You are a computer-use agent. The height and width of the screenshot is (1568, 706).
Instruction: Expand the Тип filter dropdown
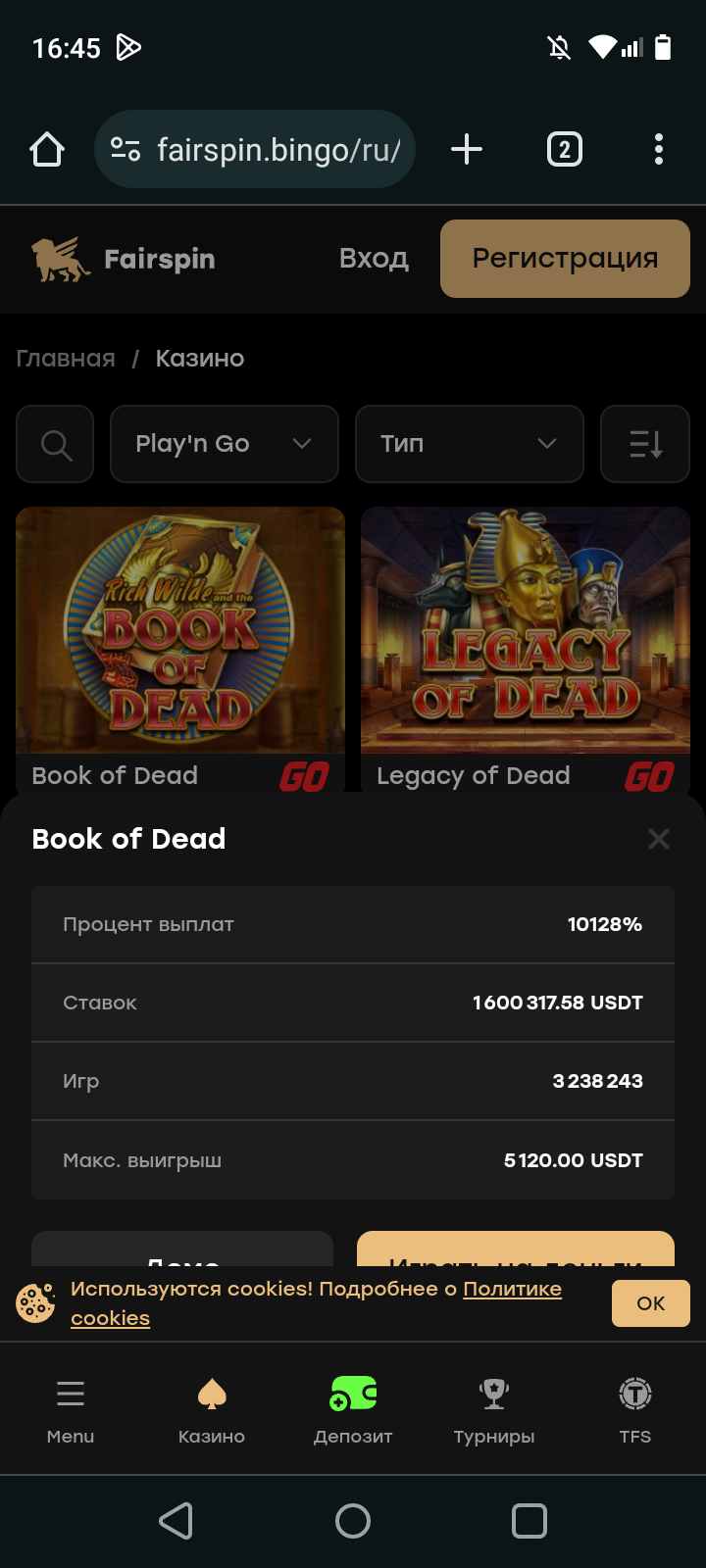tap(469, 445)
